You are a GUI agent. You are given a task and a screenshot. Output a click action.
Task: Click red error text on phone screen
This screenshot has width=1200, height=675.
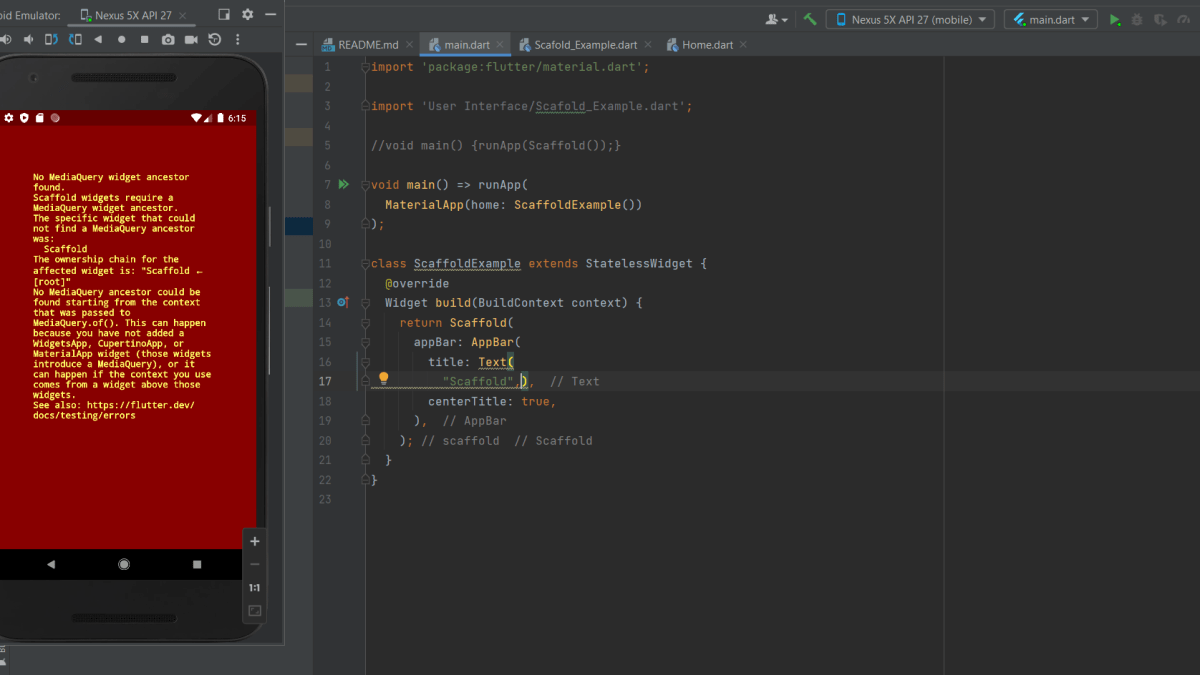(122, 296)
